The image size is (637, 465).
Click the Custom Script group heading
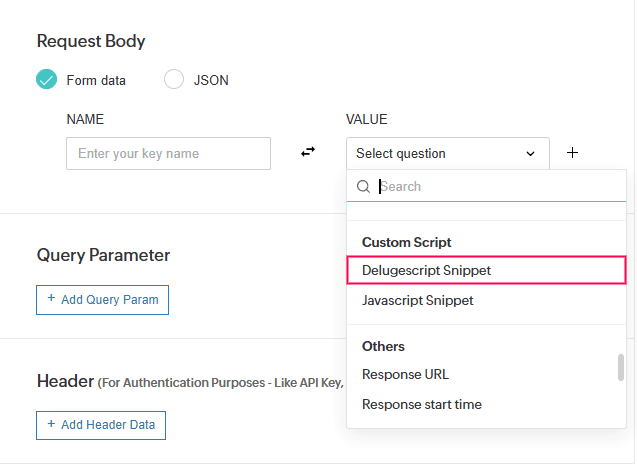click(406, 243)
